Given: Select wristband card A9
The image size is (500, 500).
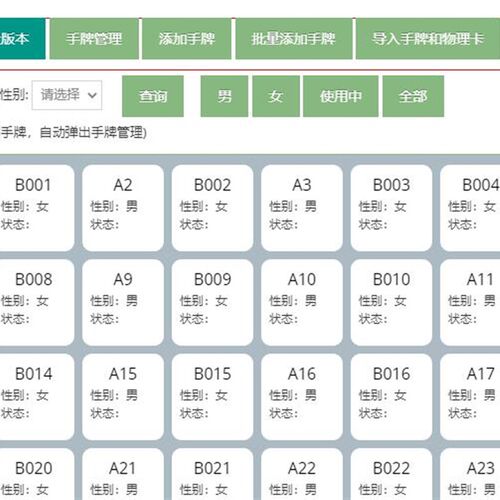Looking at the screenshot, I should pos(123,302).
